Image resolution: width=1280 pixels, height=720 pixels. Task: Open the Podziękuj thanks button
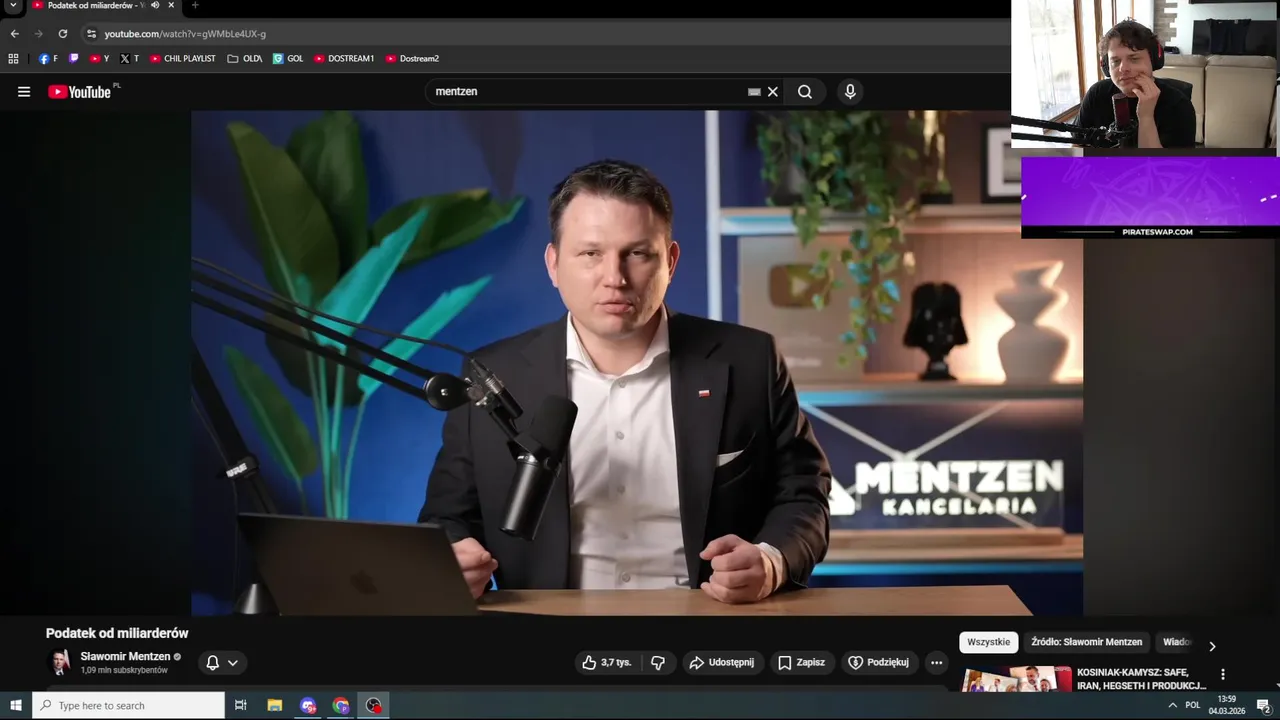[x=878, y=663]
